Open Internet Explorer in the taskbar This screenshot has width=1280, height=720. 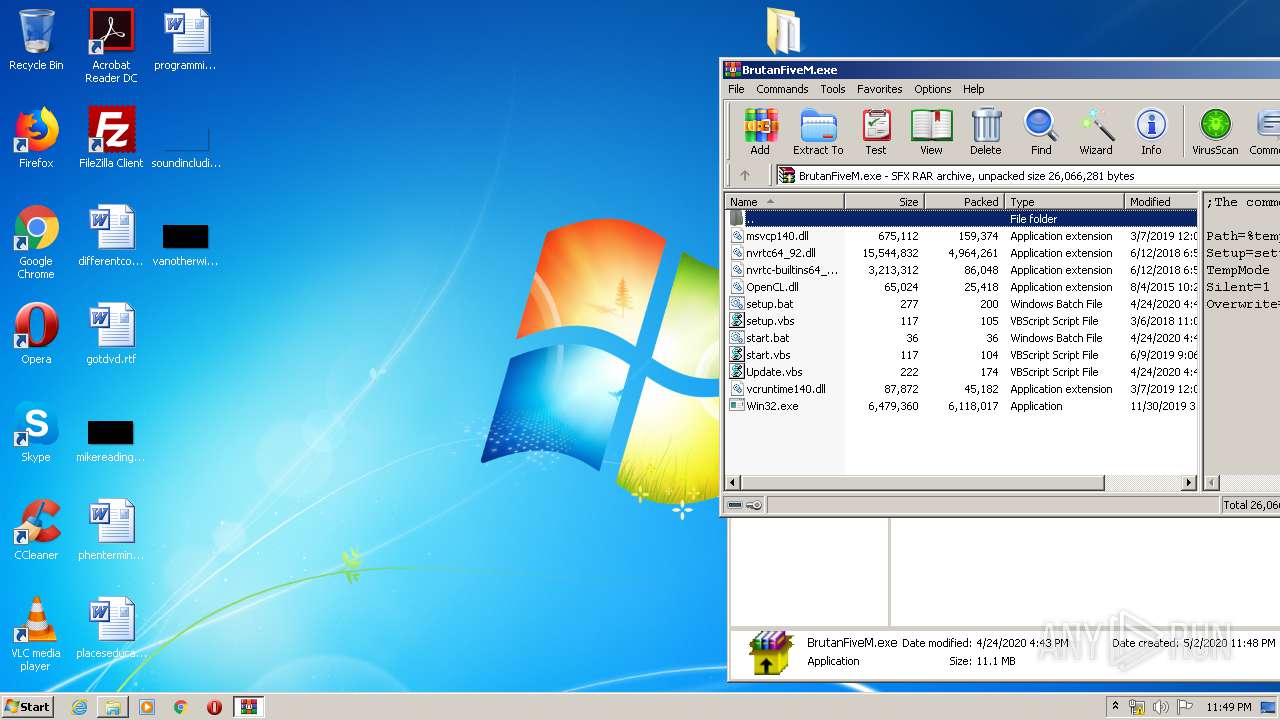point(79,707)
